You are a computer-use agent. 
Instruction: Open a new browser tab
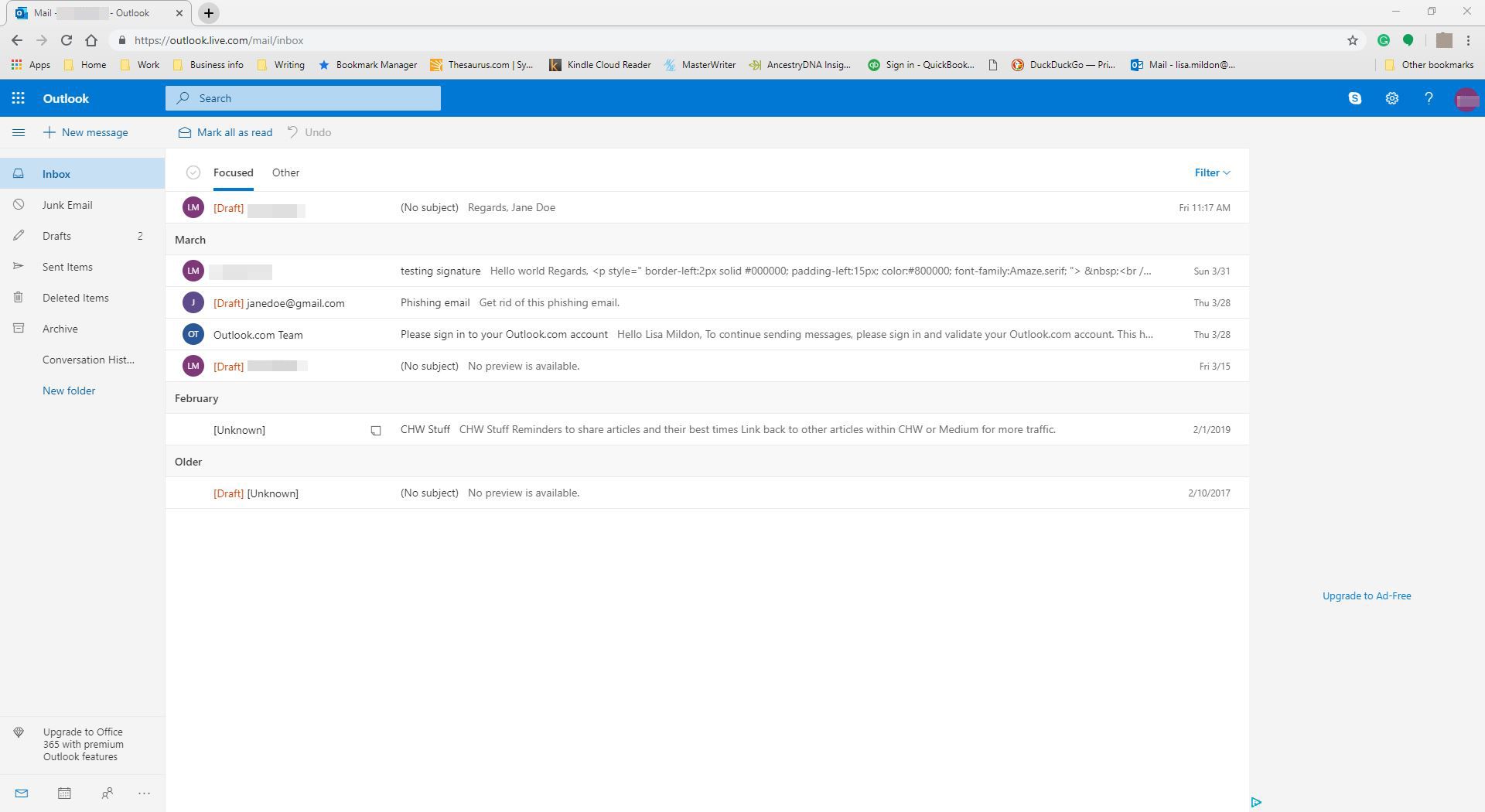pyautogui.click(x=208, y=13)
